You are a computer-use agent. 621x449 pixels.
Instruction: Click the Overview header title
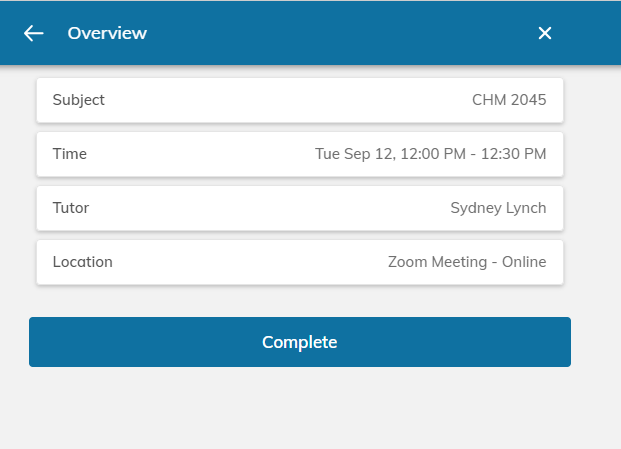pos(107,33)
